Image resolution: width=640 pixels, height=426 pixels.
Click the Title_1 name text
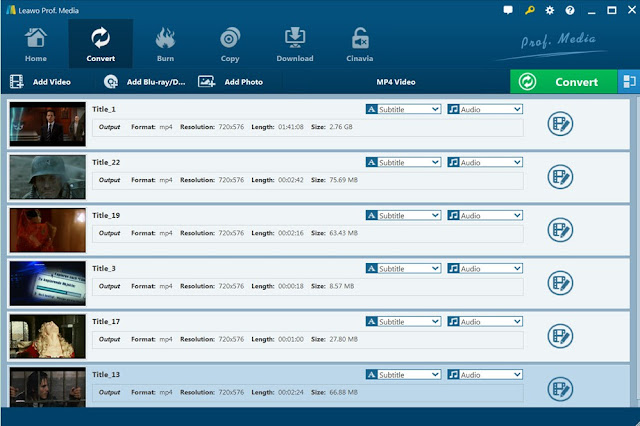pyautogui.click(x=104, y=109)
